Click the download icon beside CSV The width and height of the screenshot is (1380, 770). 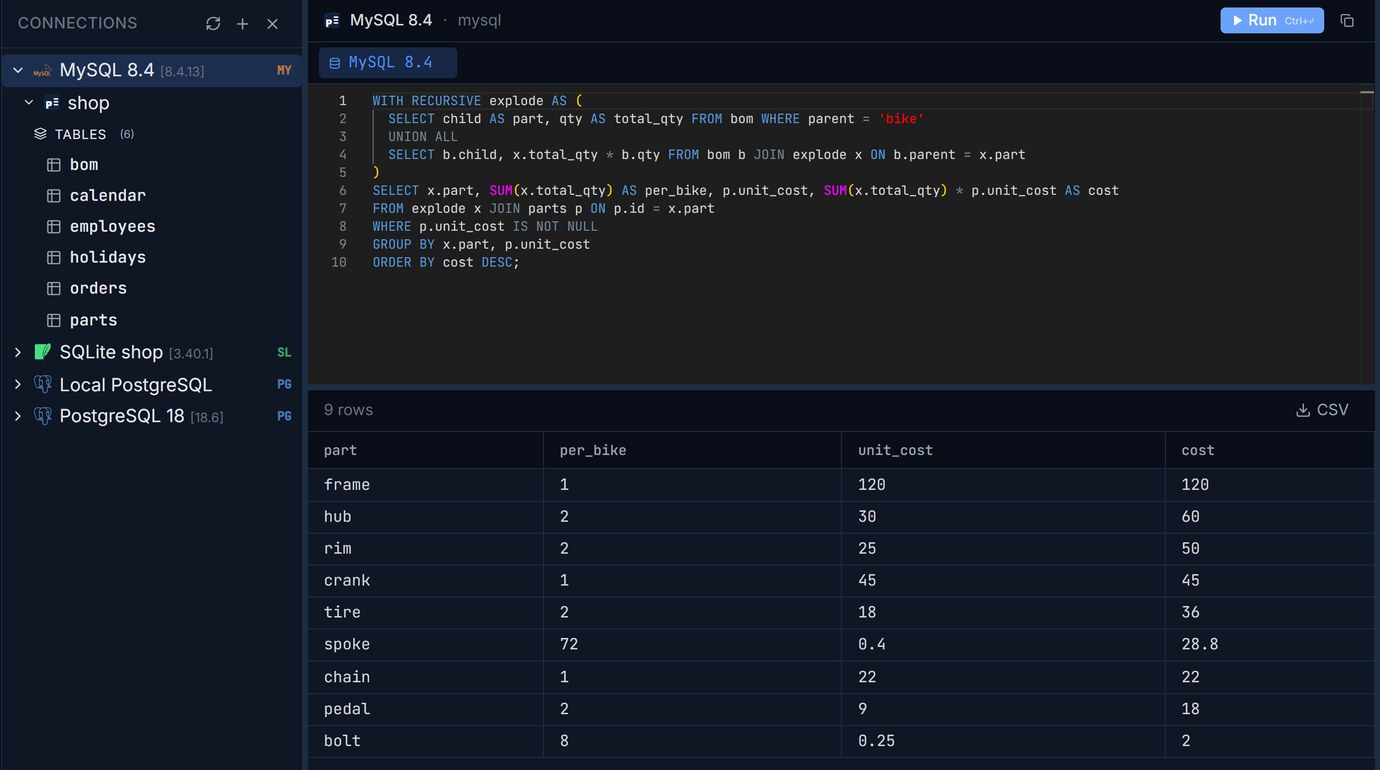click(x=1303, y=410)
